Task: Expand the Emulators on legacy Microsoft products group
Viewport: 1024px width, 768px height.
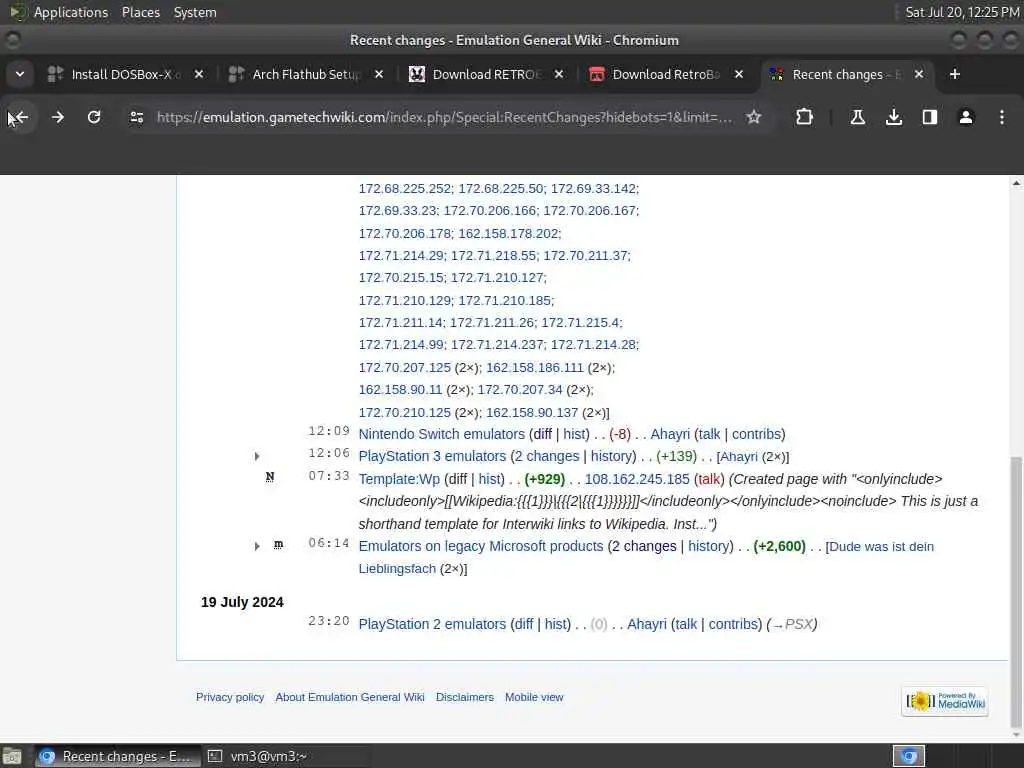Action: click(257, 546)
